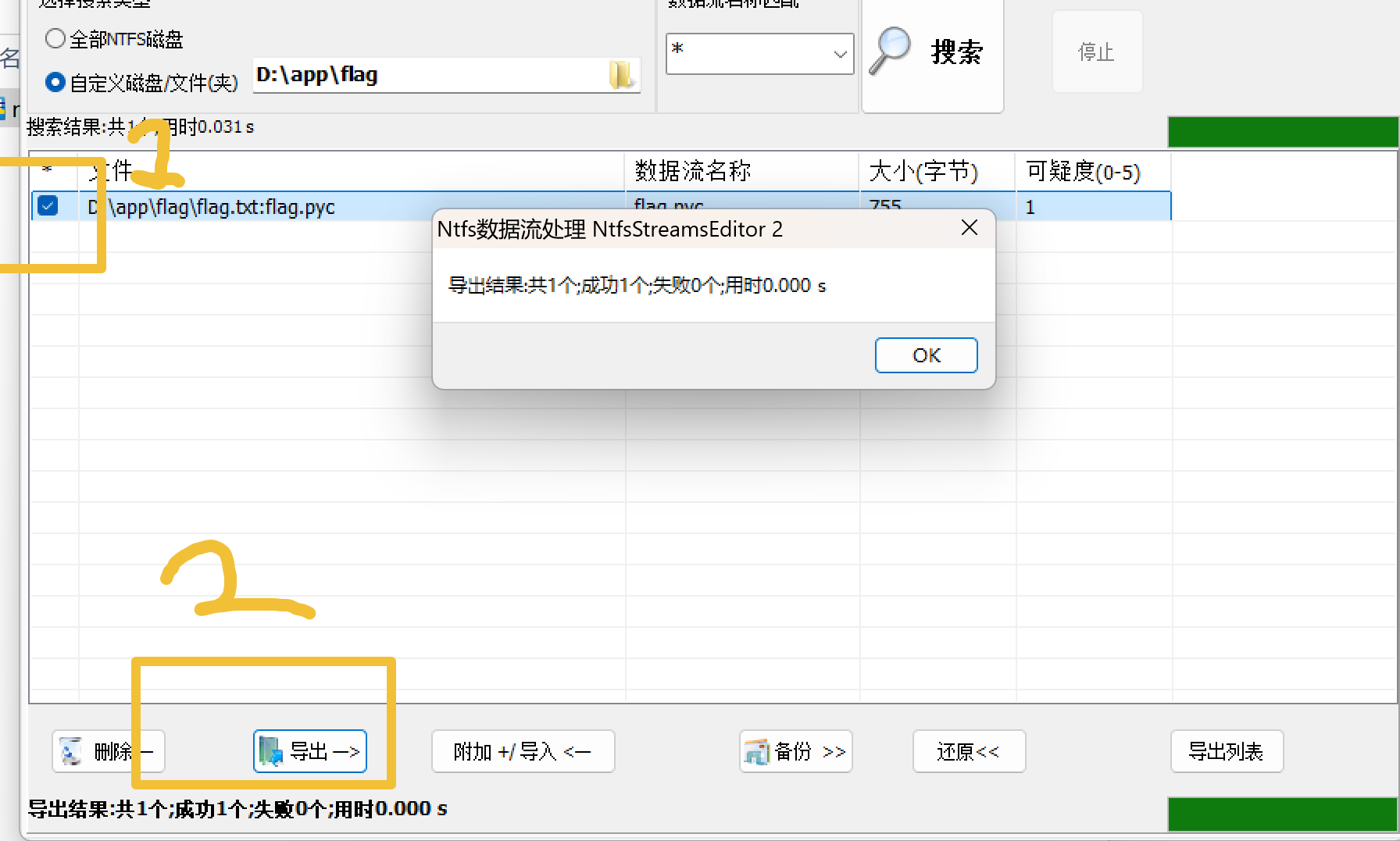The width and height of the screenshot is (1400, 841).
Task: Click the 停止 stop button
Action: pyautogui.click(x=1096, y=52)
